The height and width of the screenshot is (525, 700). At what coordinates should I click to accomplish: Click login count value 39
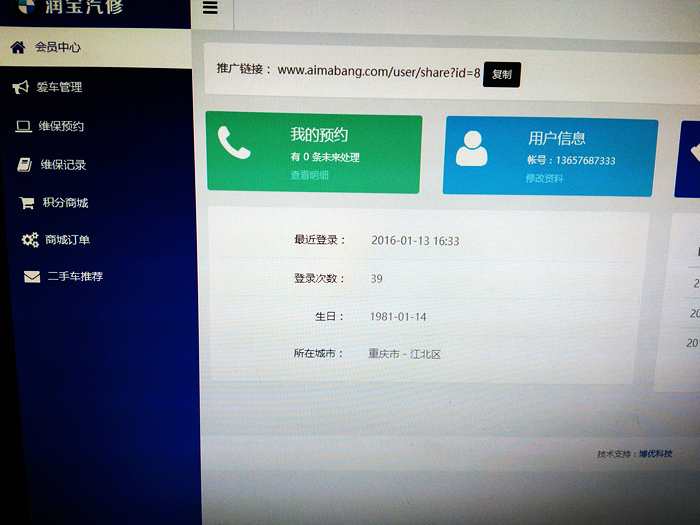[x=376, y=279]
